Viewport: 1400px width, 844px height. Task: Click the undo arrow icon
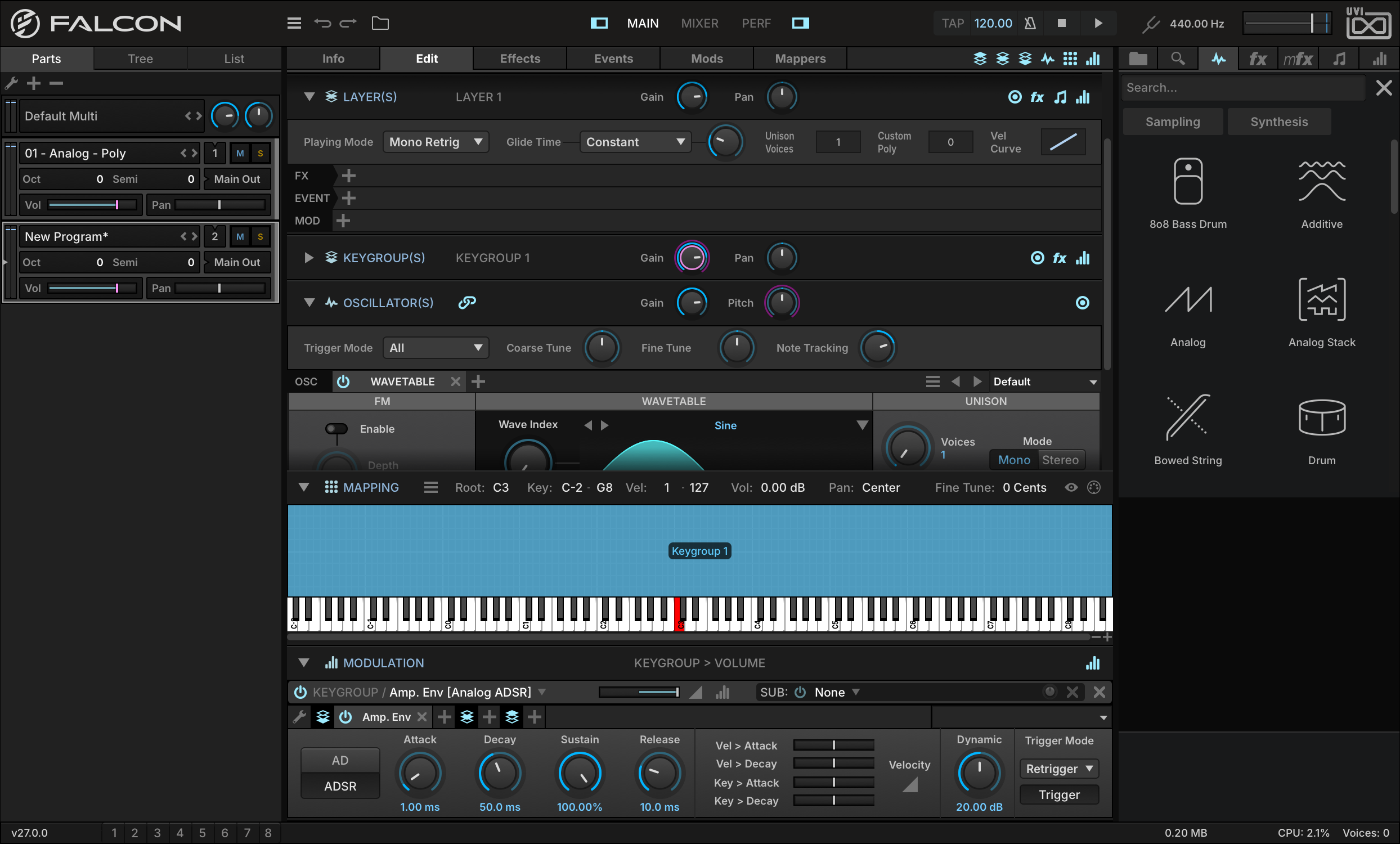(322, 23)
